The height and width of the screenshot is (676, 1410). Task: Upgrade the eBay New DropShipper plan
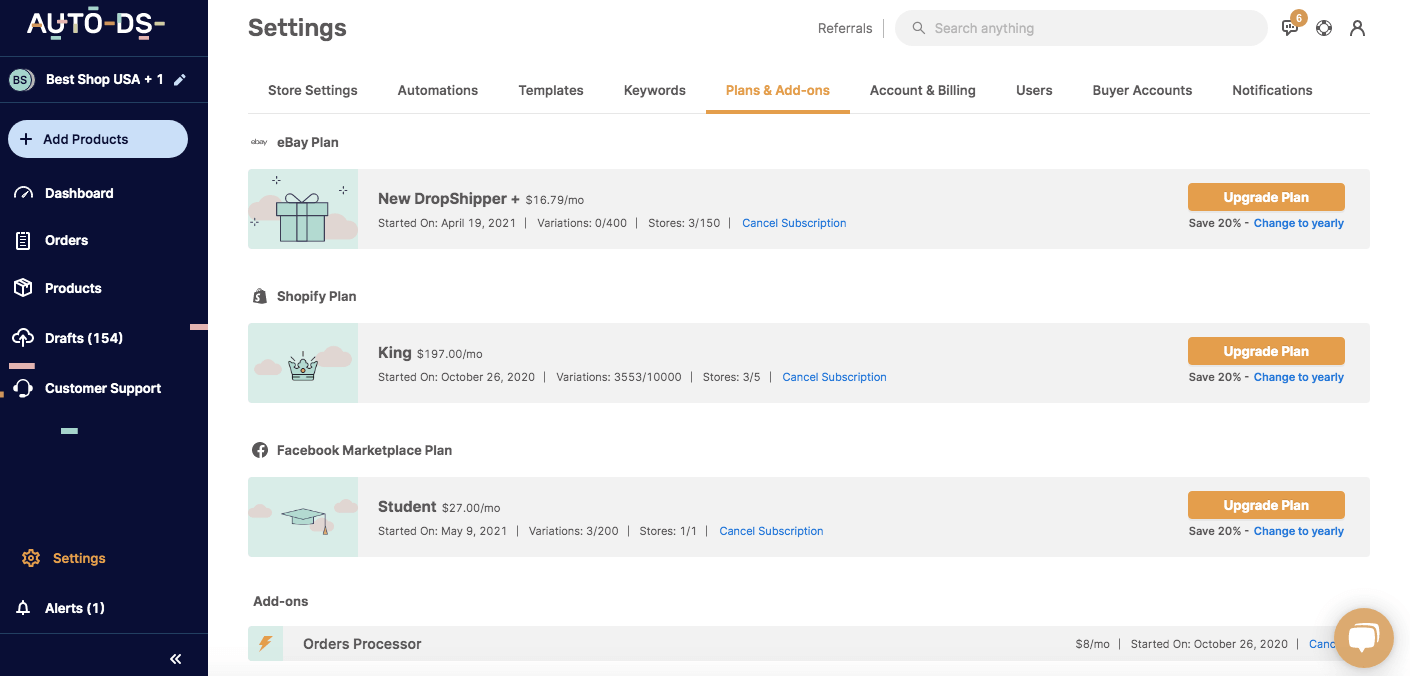[x=1266, y=197]
